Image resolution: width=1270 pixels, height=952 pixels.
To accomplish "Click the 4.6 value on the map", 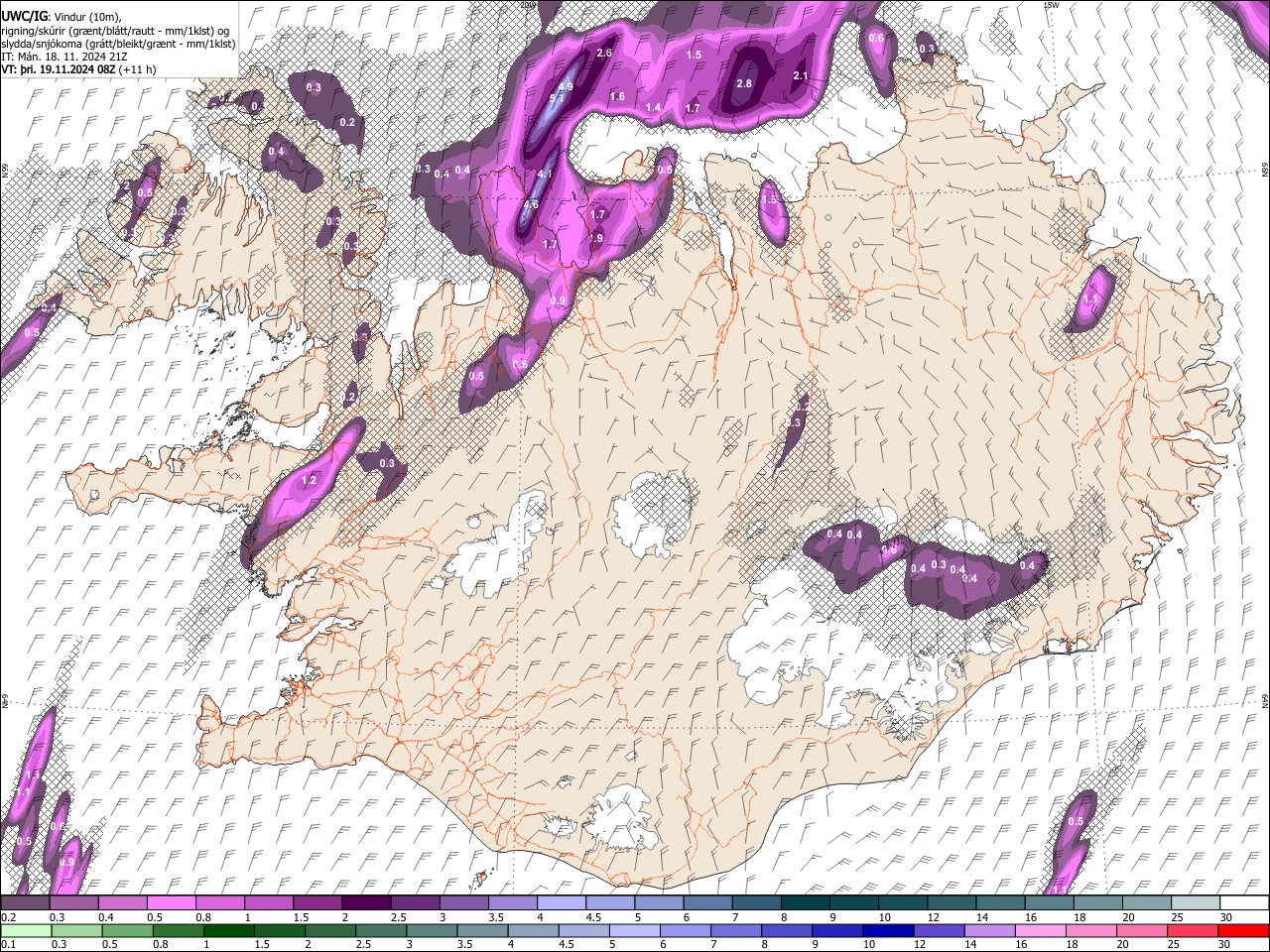I will pyautogui.click(x=531, y=205).
